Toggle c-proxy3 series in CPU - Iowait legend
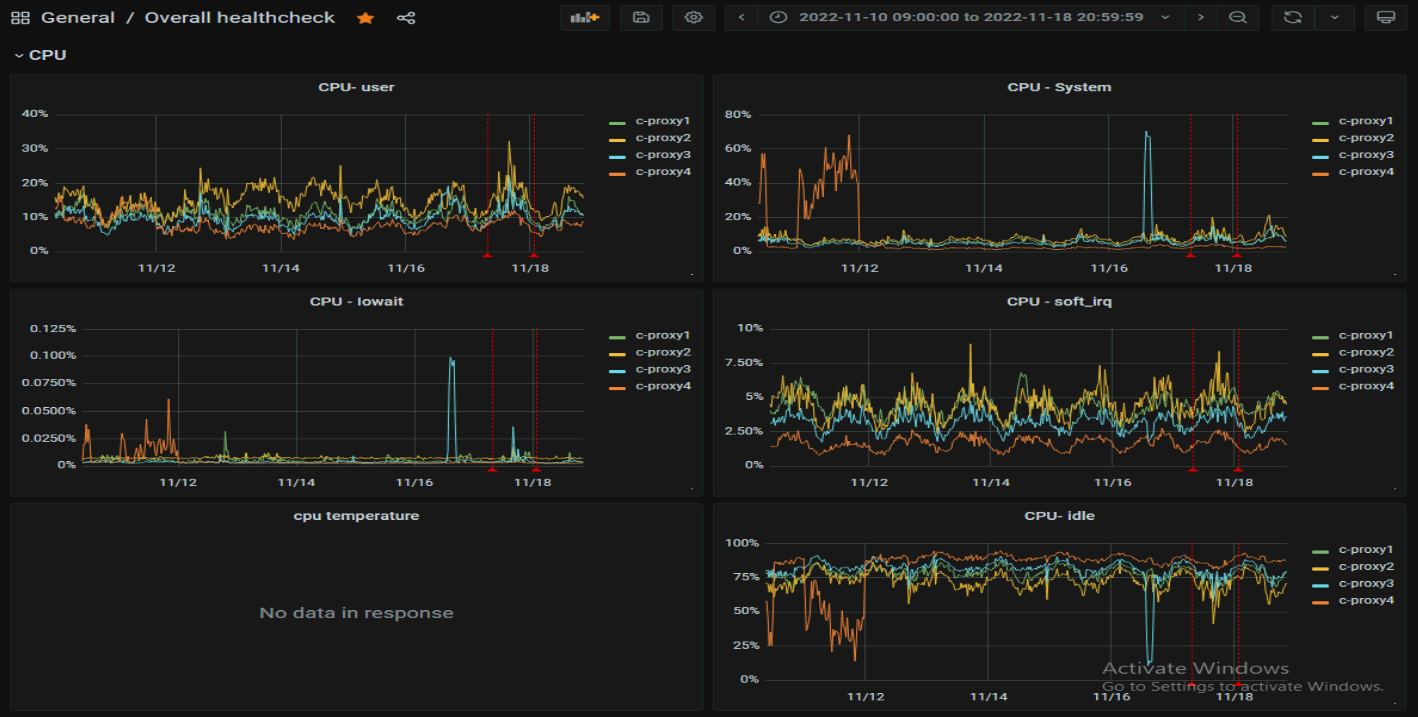This screenshot has height=717, width=1418. point(663,370)
